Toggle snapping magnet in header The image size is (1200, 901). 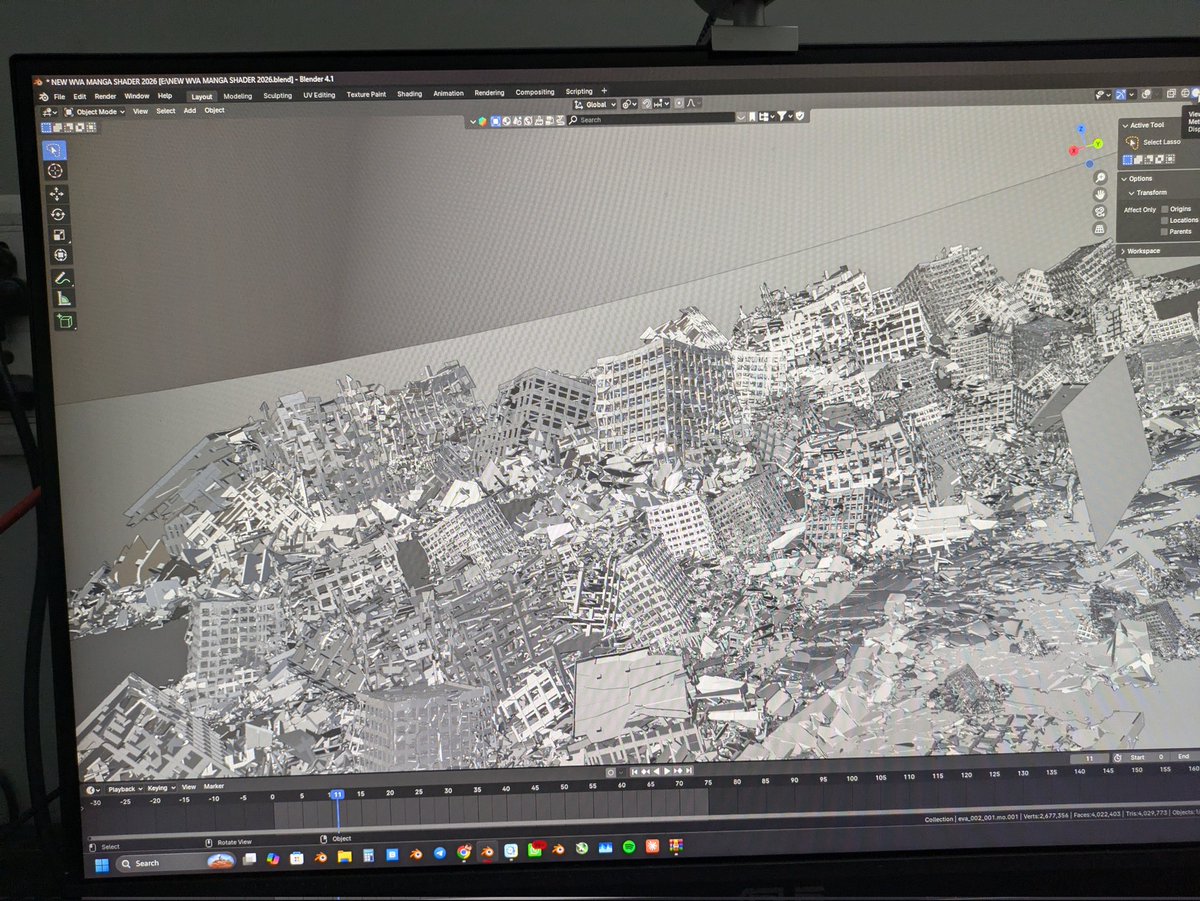click(x=647, y=104)
